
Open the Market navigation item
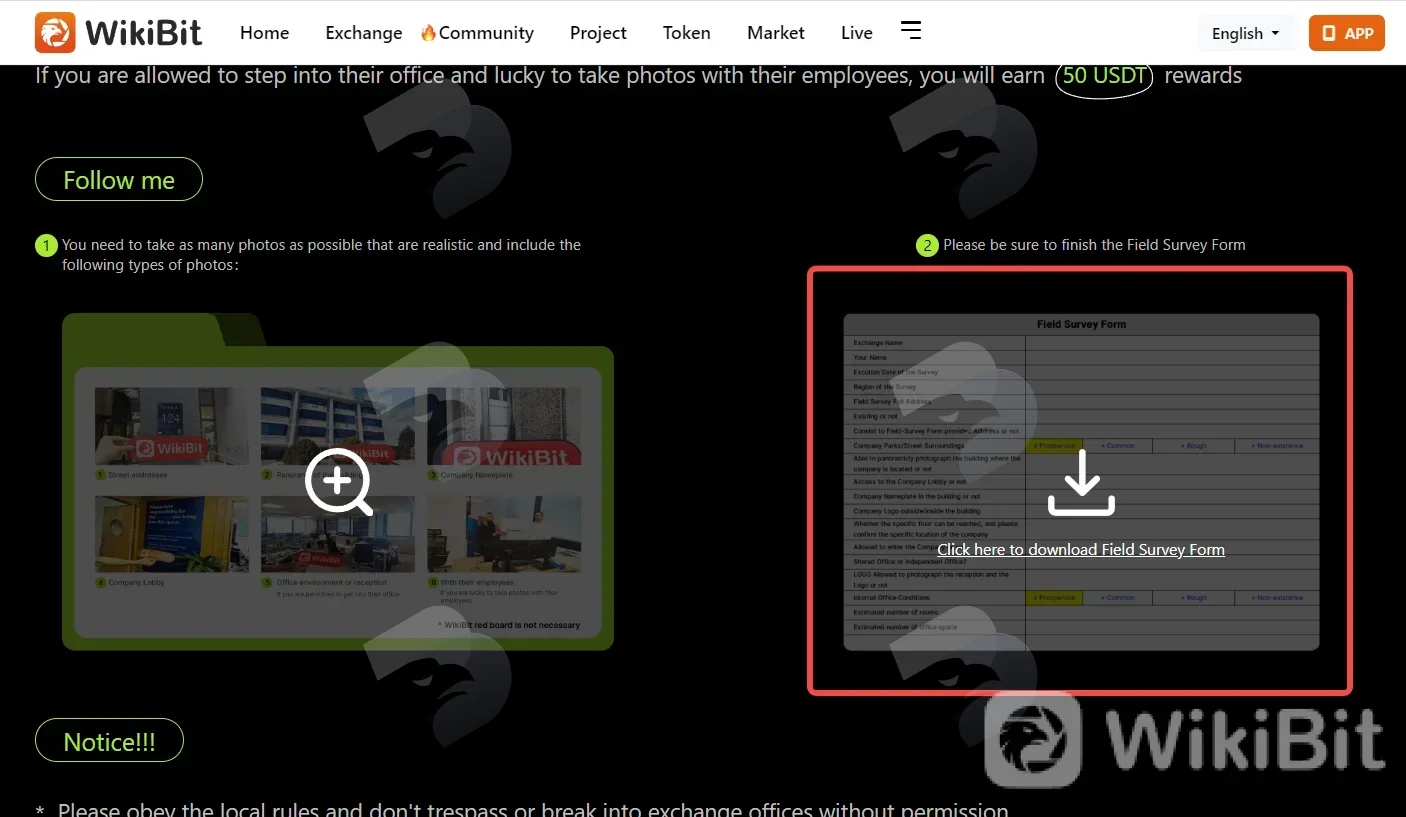pyautogui.click(x=775, y=33)
